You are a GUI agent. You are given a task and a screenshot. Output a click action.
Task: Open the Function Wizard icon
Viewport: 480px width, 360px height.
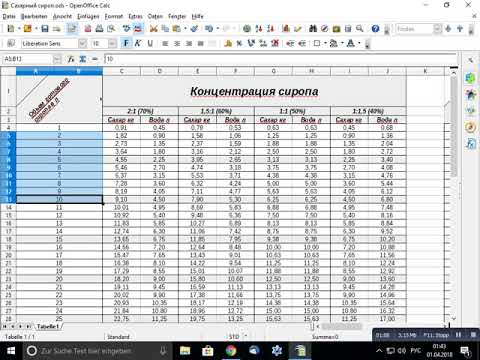(x=71, y=59)
